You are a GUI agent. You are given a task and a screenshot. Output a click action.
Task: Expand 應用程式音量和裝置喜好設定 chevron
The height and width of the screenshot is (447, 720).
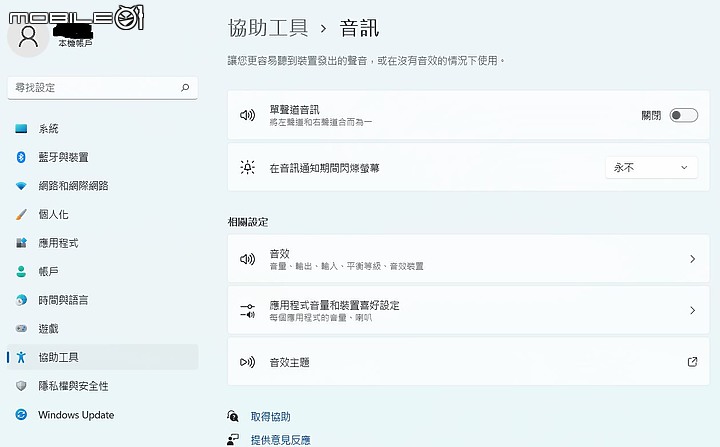[x=692, y=311]
